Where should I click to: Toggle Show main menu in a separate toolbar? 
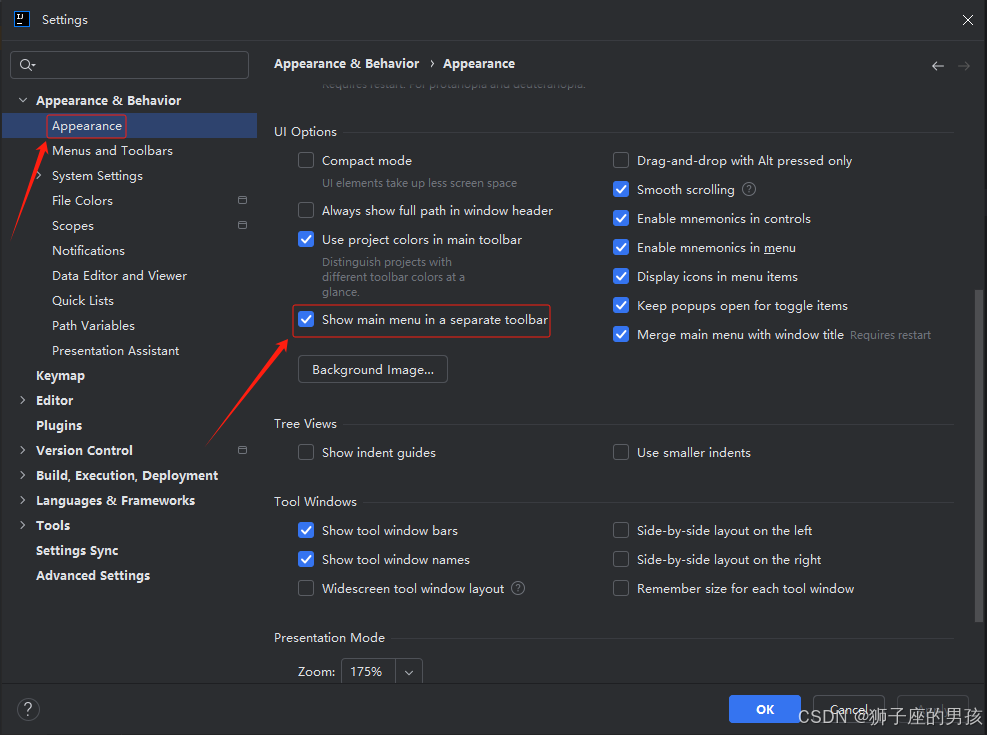[x=306, y=320]
